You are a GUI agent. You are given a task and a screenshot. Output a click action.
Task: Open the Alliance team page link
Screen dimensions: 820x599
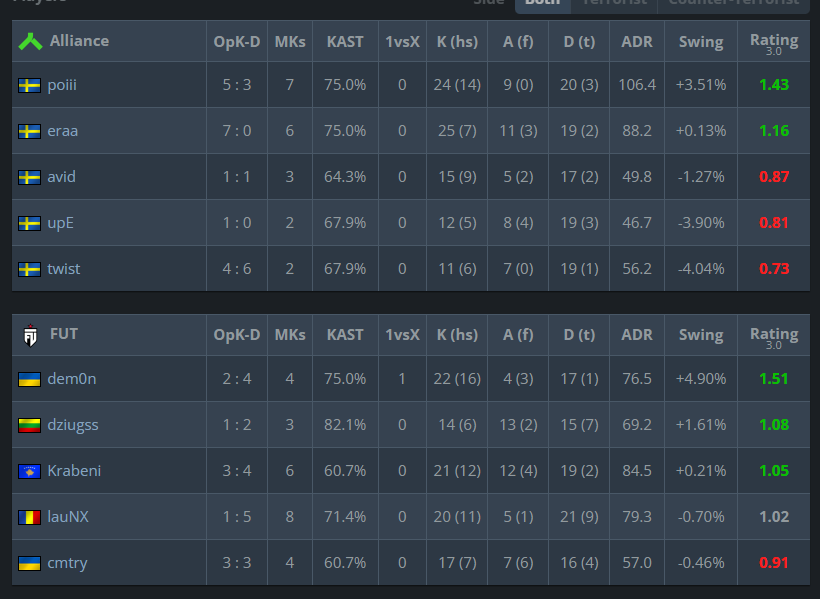click(x=79, y=41)
